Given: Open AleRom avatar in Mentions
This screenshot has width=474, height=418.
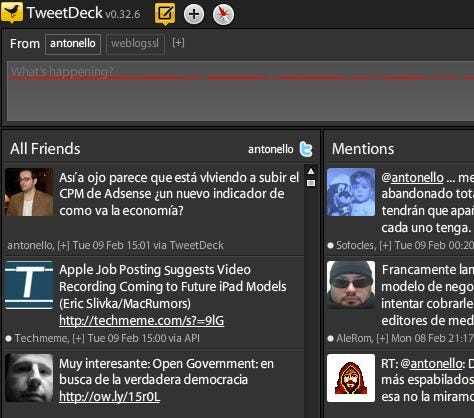Looking at the screenshot, I should tap(351, 285).
